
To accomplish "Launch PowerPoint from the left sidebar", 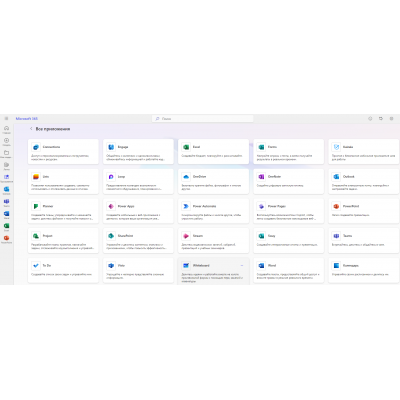I will [6, 239].
